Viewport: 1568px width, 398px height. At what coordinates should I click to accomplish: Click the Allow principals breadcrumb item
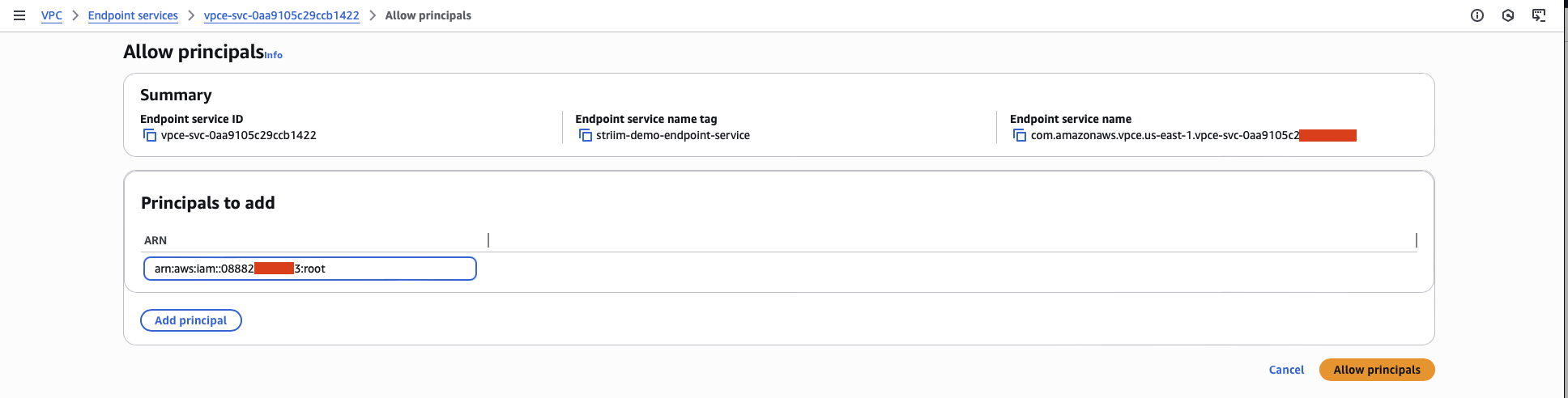428,15
